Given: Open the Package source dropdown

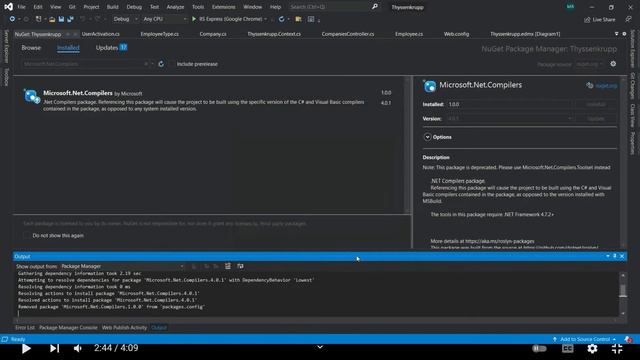Looking at the screenshot, I should click(x=589, y=64).
